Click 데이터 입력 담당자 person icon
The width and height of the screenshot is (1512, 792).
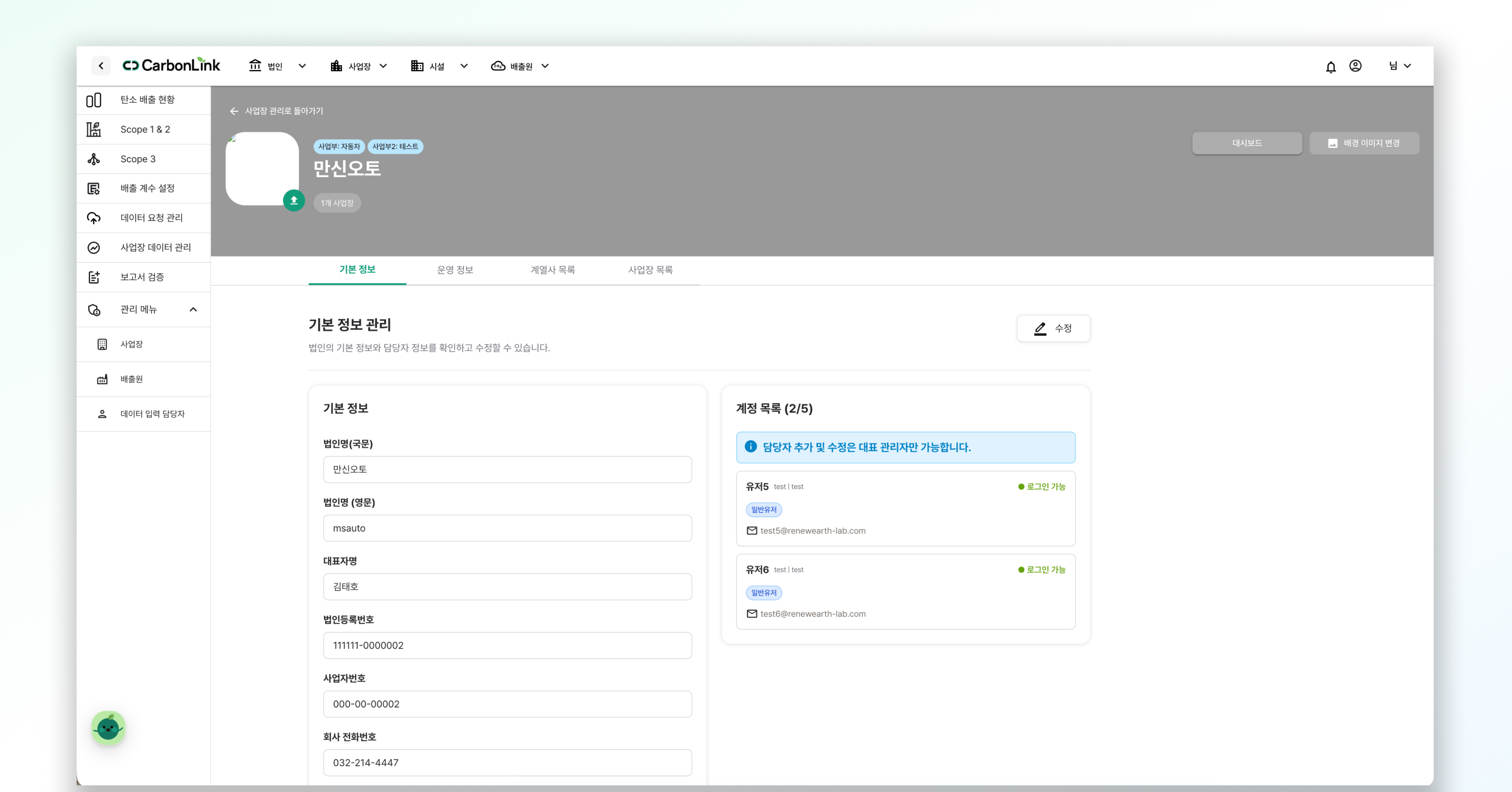(102, 414)
